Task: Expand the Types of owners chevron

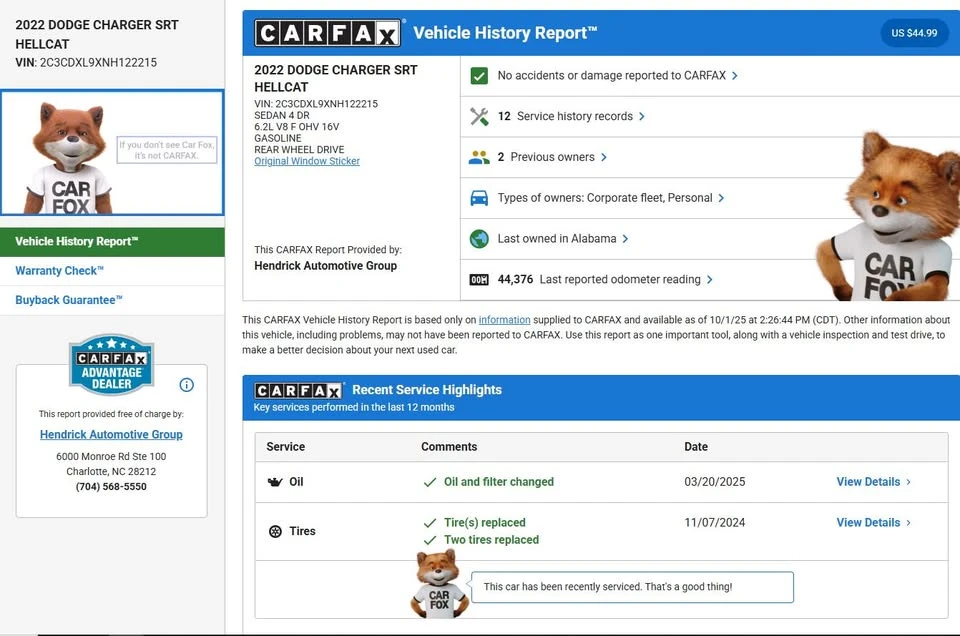Action: (721, 198)
